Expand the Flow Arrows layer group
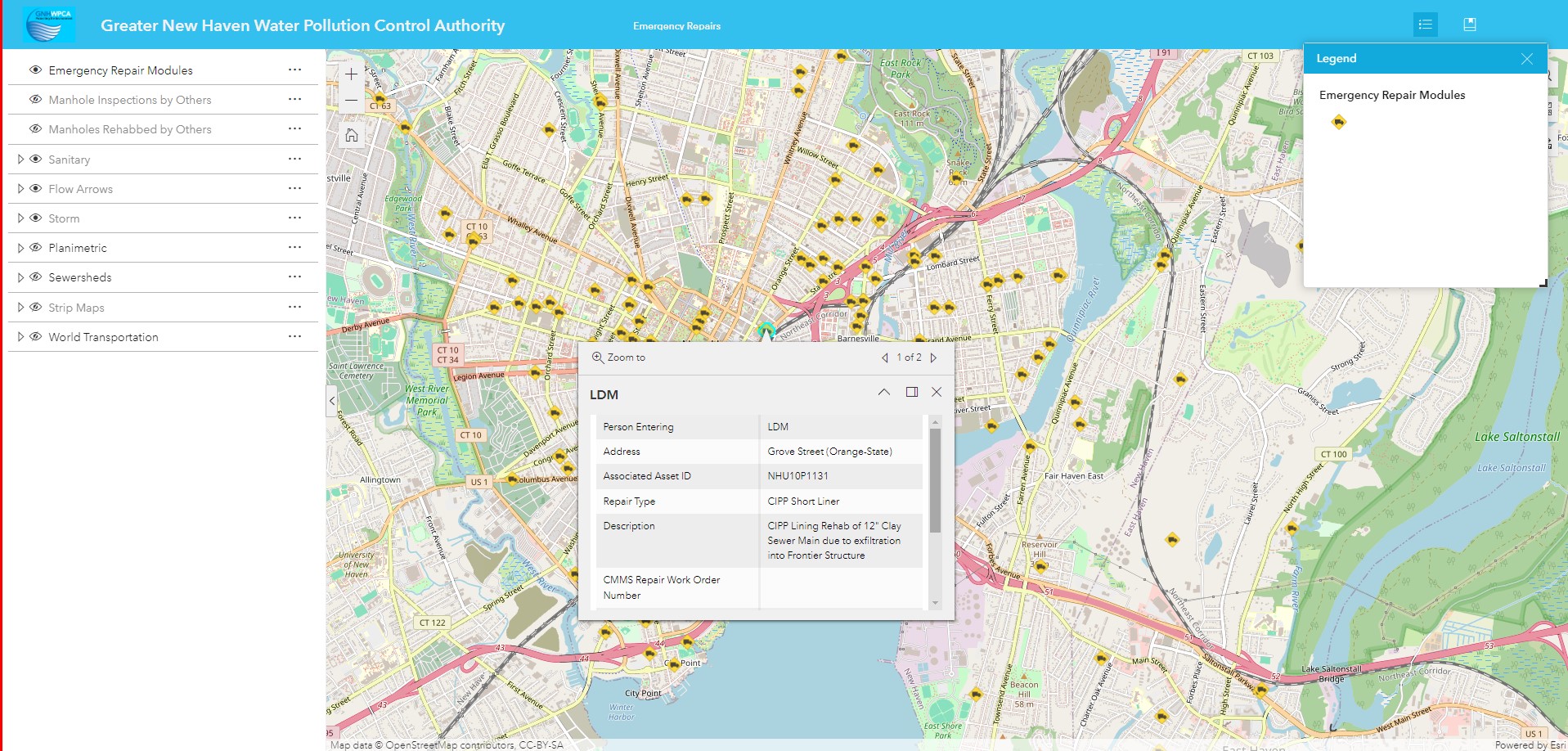 pyautogui.click(x=20, y=188)
